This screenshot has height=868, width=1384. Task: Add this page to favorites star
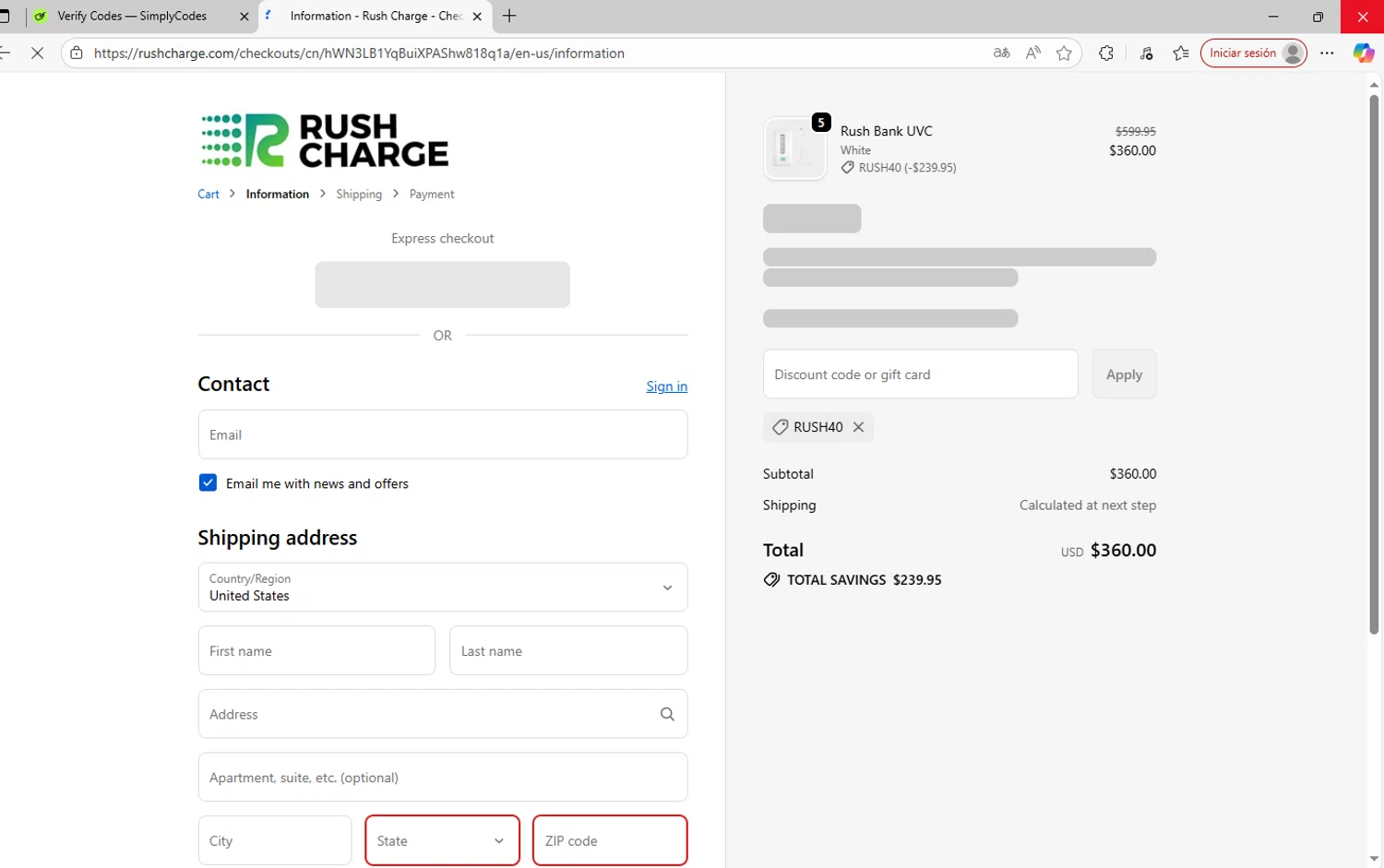click(1064, 54)
